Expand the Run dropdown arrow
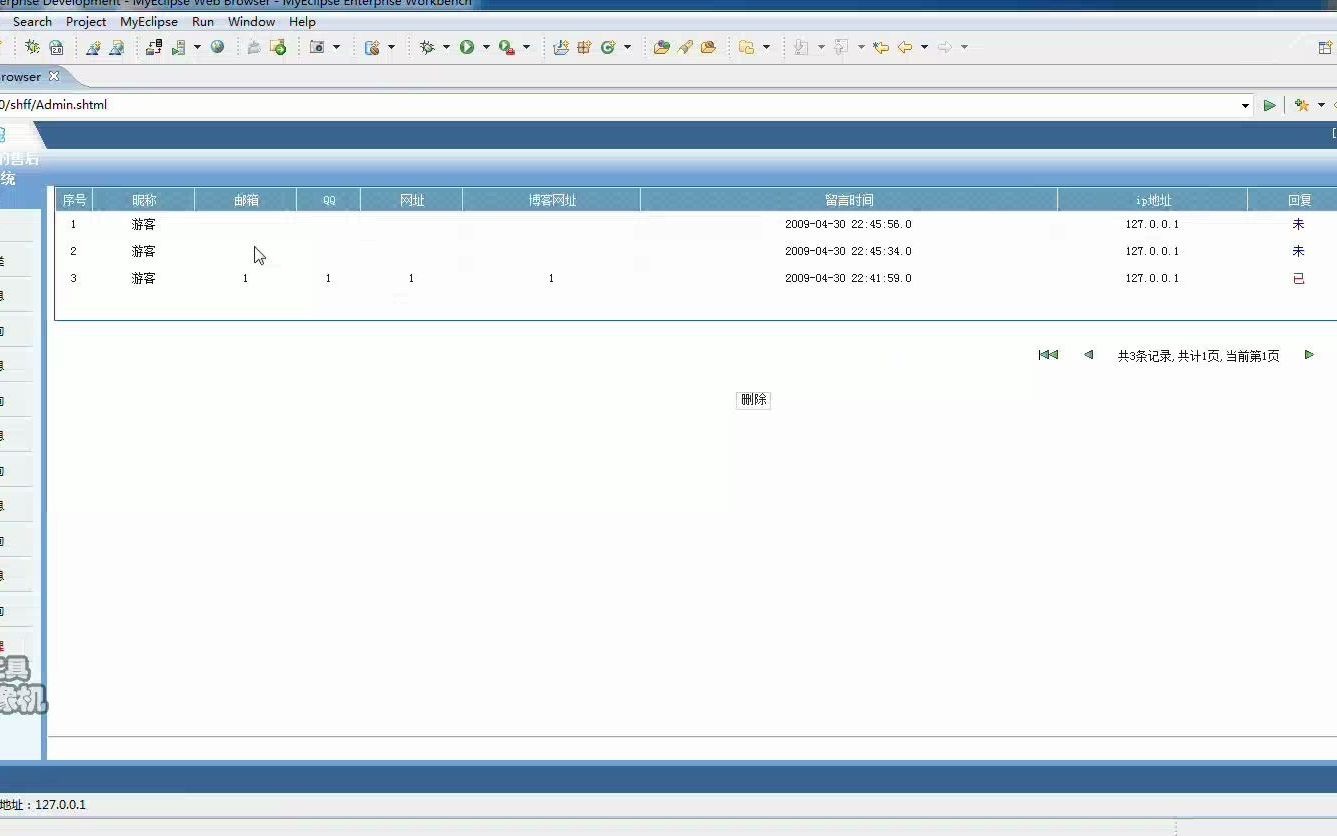 click(x=486, y=47)
